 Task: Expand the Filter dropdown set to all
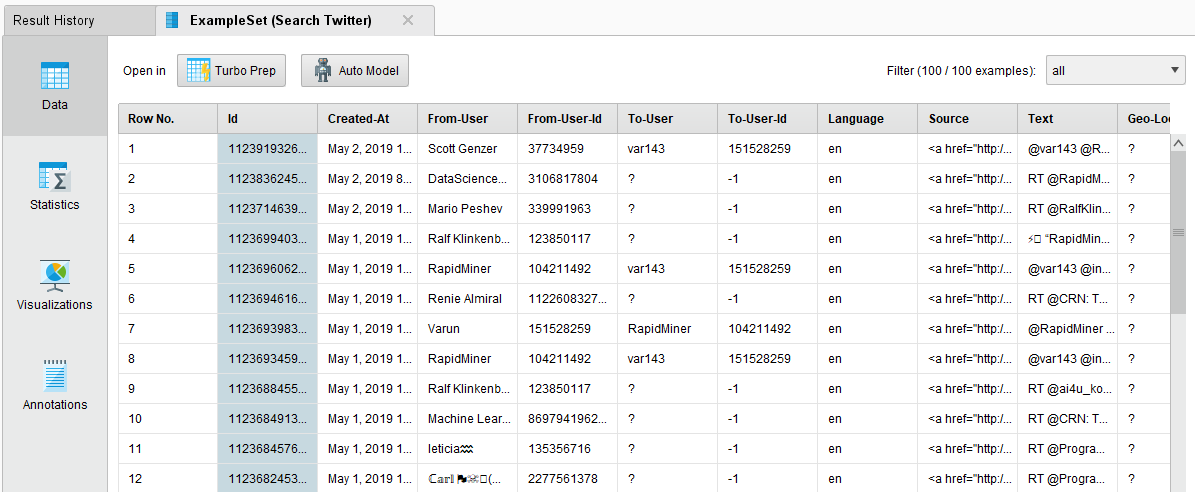coord(1115,71)
